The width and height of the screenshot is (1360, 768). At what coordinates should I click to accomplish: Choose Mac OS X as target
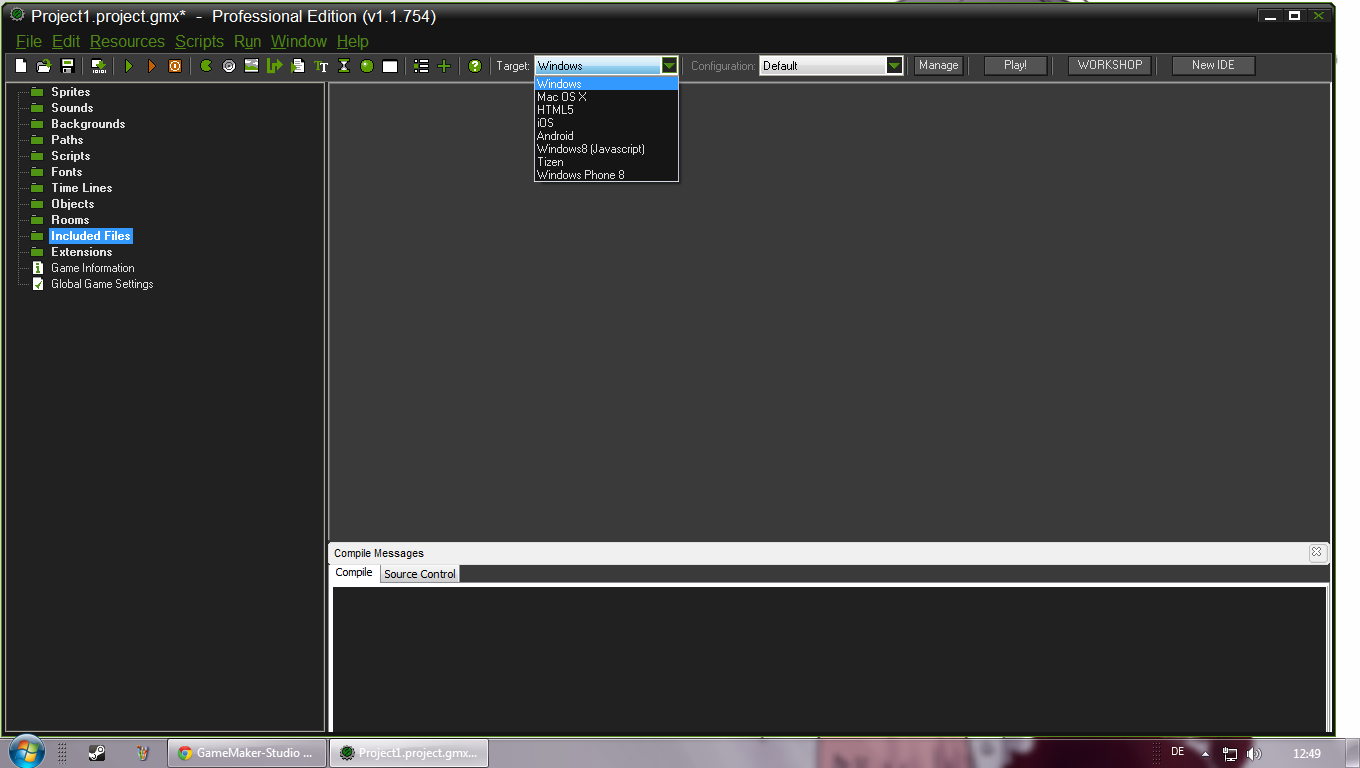(x=606, y=97)
